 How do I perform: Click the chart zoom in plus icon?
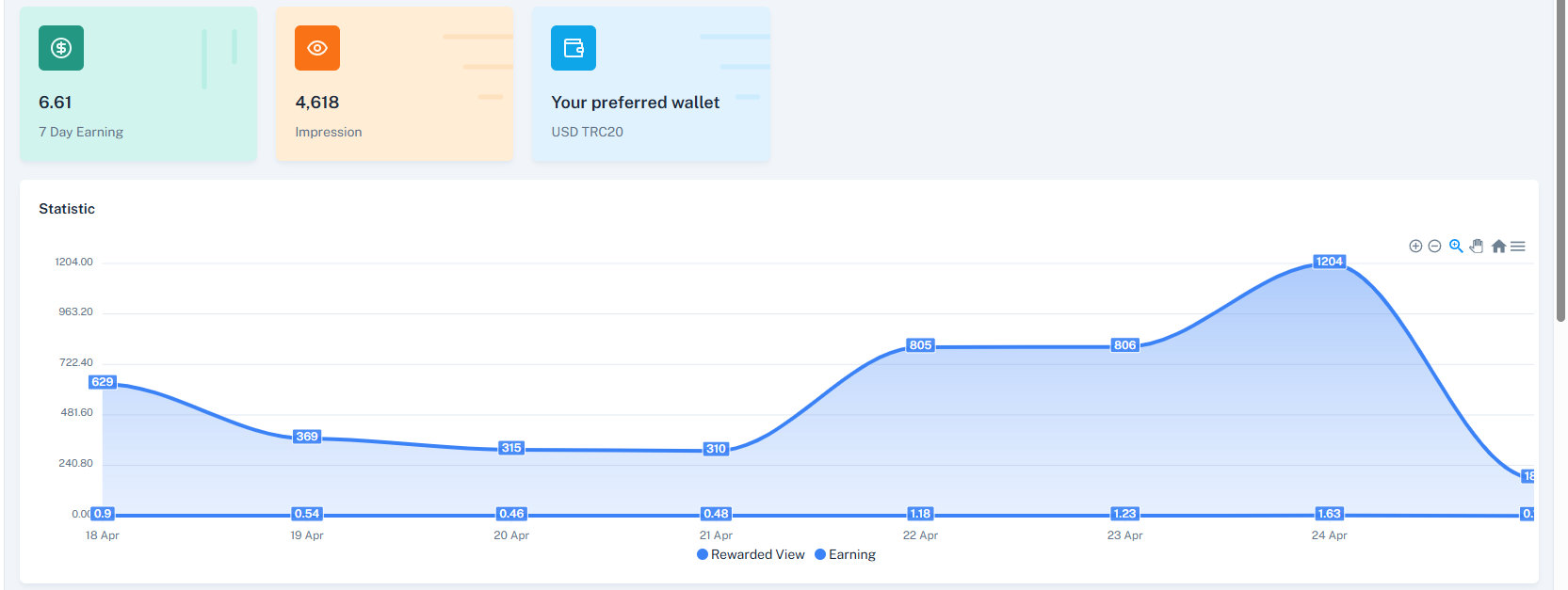(1415, 247)
